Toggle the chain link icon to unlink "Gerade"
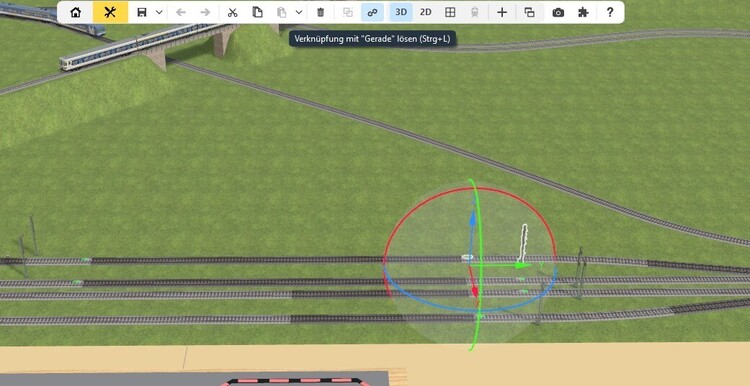750x386 pixels. (372, 12)
